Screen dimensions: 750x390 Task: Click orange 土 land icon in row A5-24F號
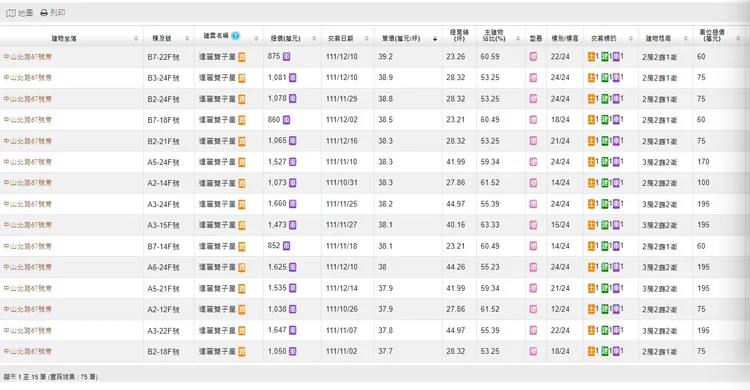coord(591,162)
